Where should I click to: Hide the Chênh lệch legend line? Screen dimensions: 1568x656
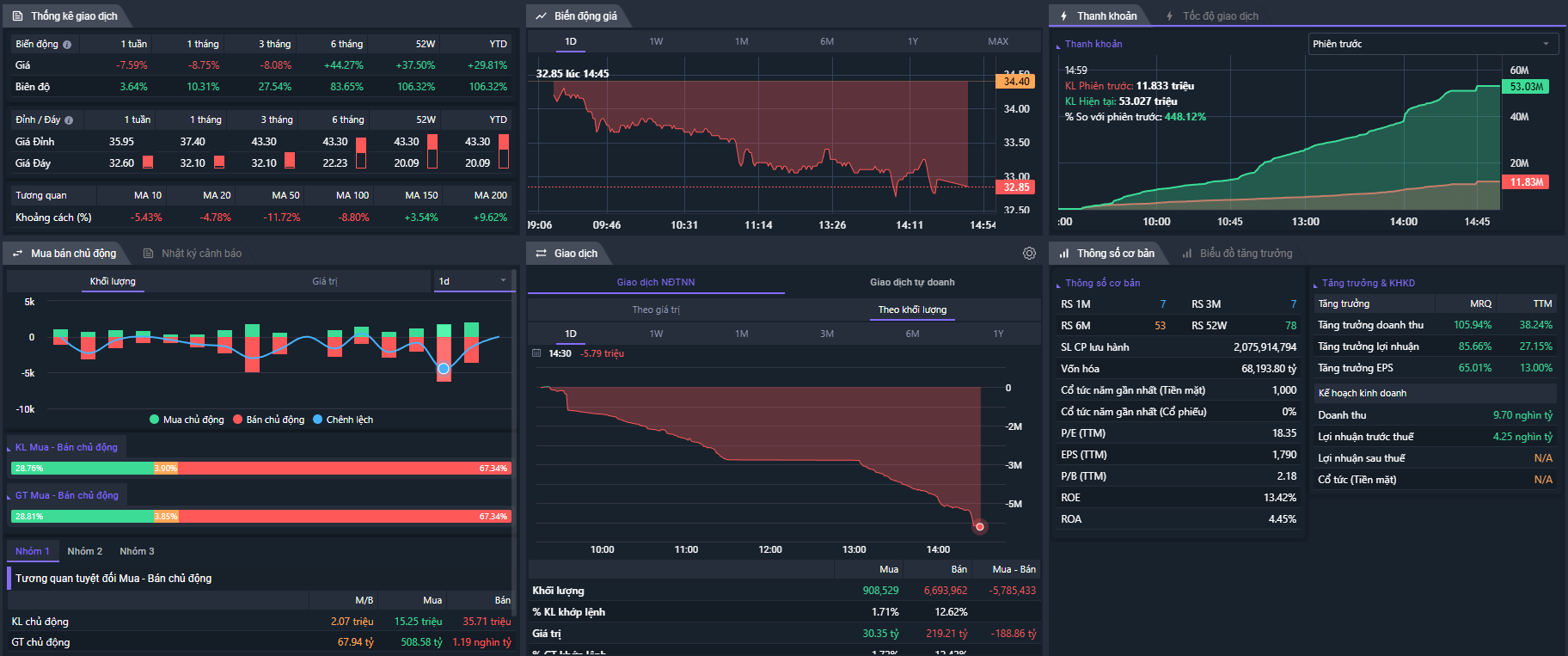[343, 420]
